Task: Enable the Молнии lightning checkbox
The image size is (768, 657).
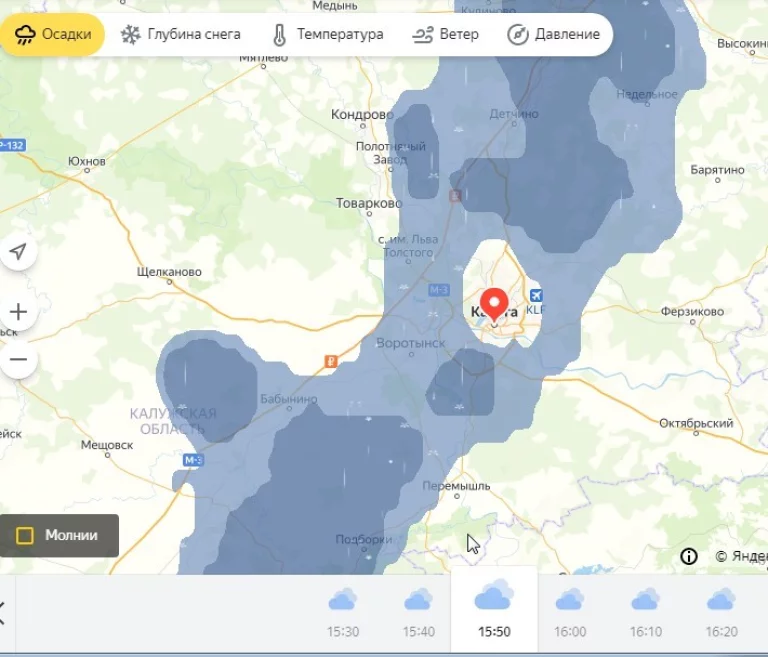Action: coord(26,535)
